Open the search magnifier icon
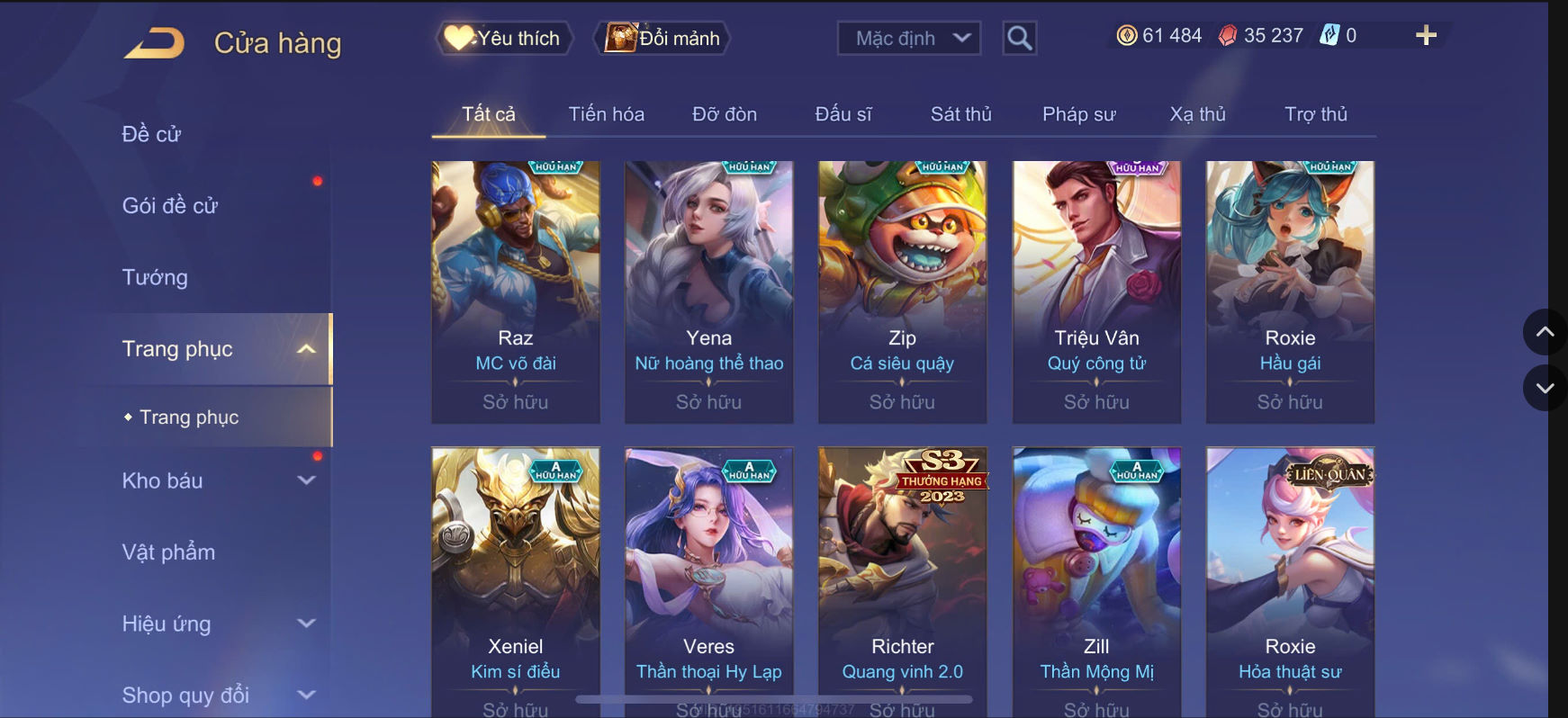 [1019, 38]
